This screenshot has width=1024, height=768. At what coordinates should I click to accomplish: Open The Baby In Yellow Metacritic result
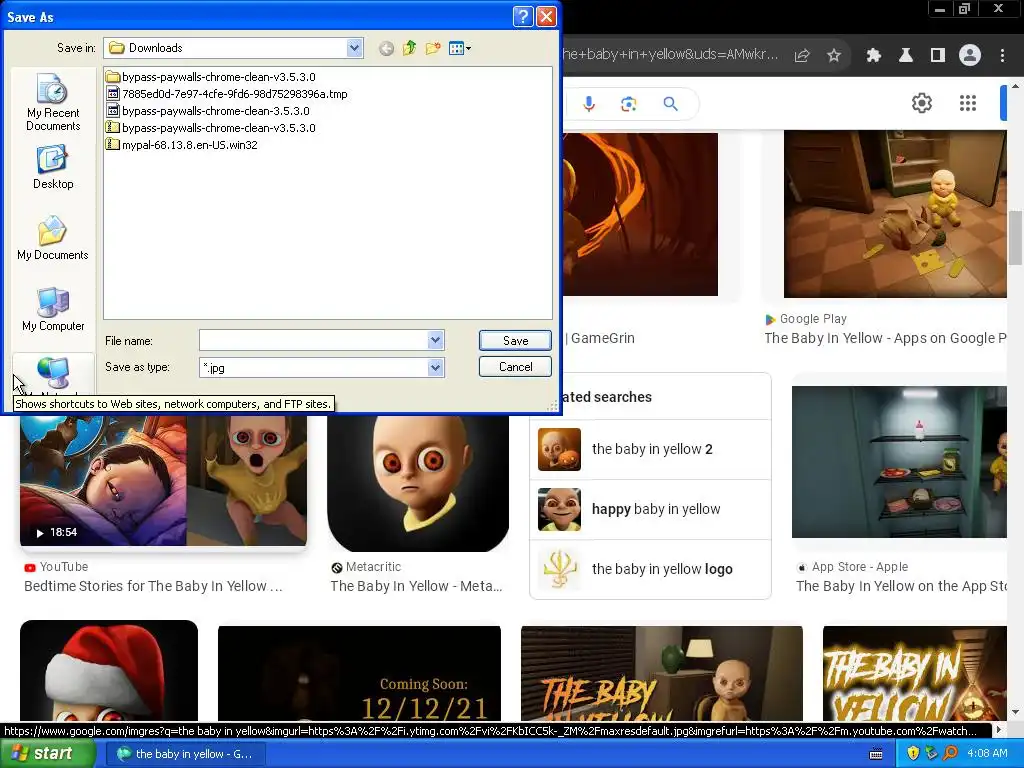coord(416,586)
